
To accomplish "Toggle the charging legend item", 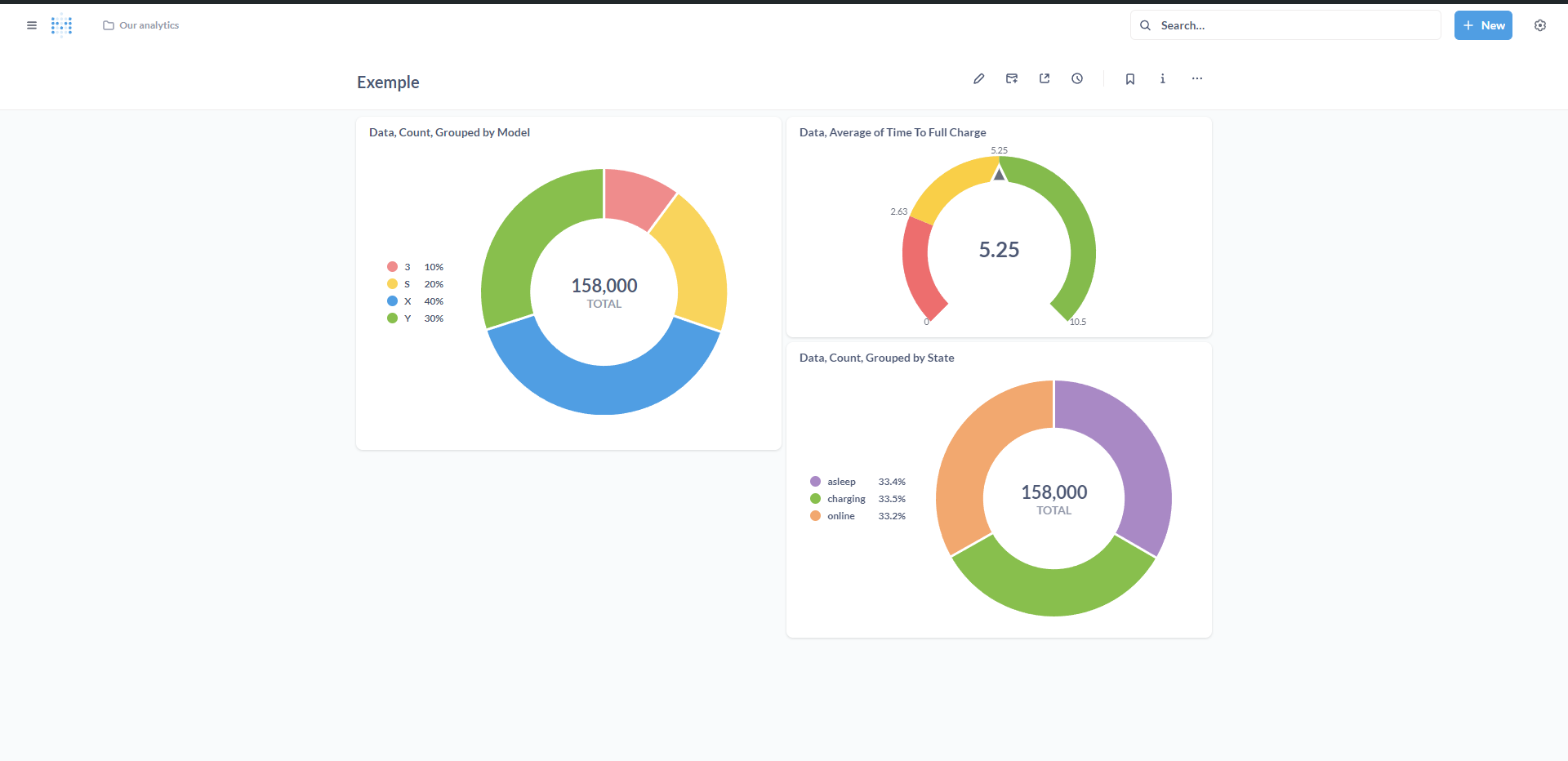I will pos(845,499).
